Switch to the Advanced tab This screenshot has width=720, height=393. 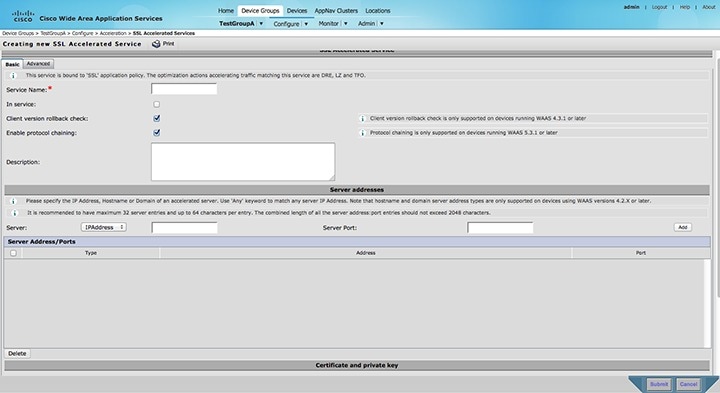[38, 64]
